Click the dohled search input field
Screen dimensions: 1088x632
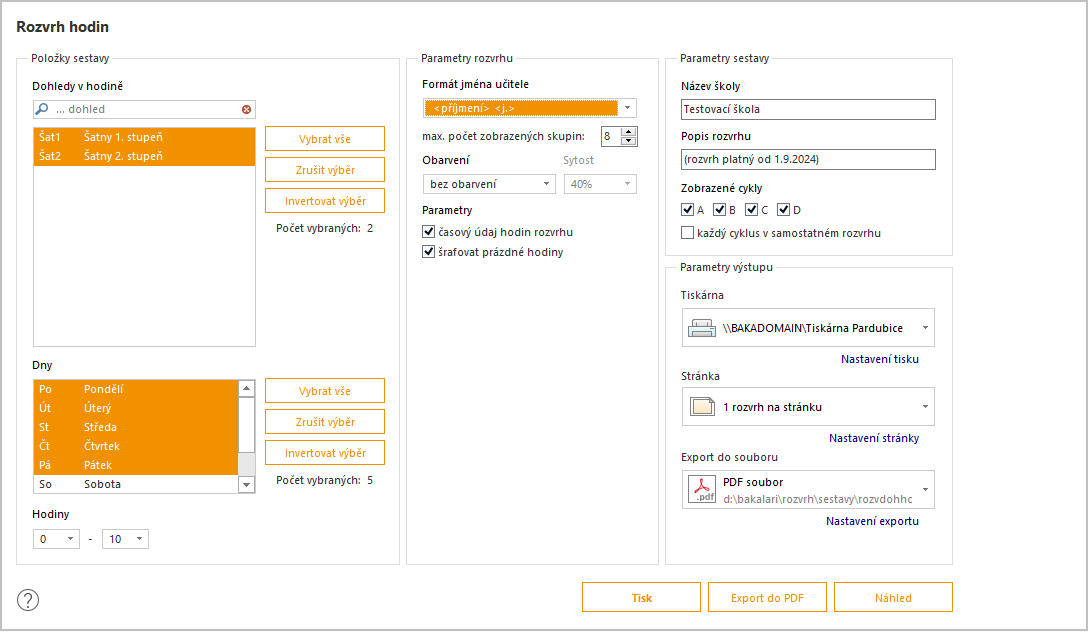144,109
